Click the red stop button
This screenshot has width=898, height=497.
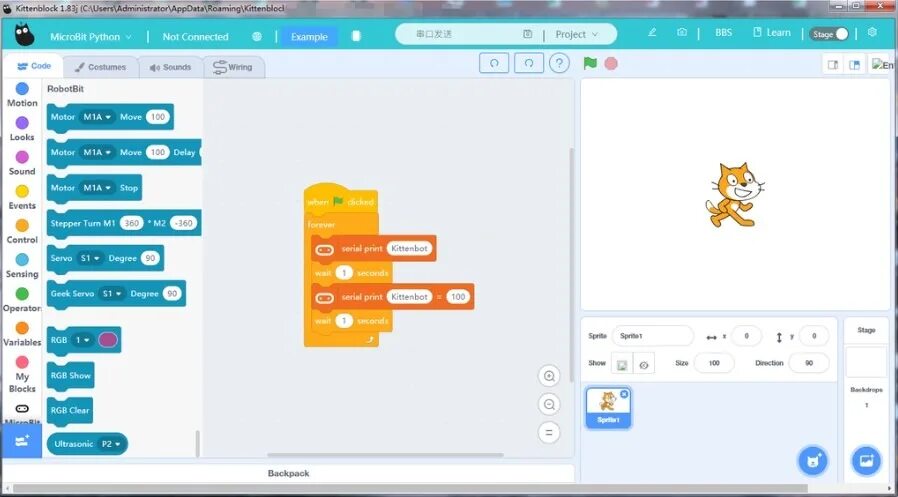point(611,64)
